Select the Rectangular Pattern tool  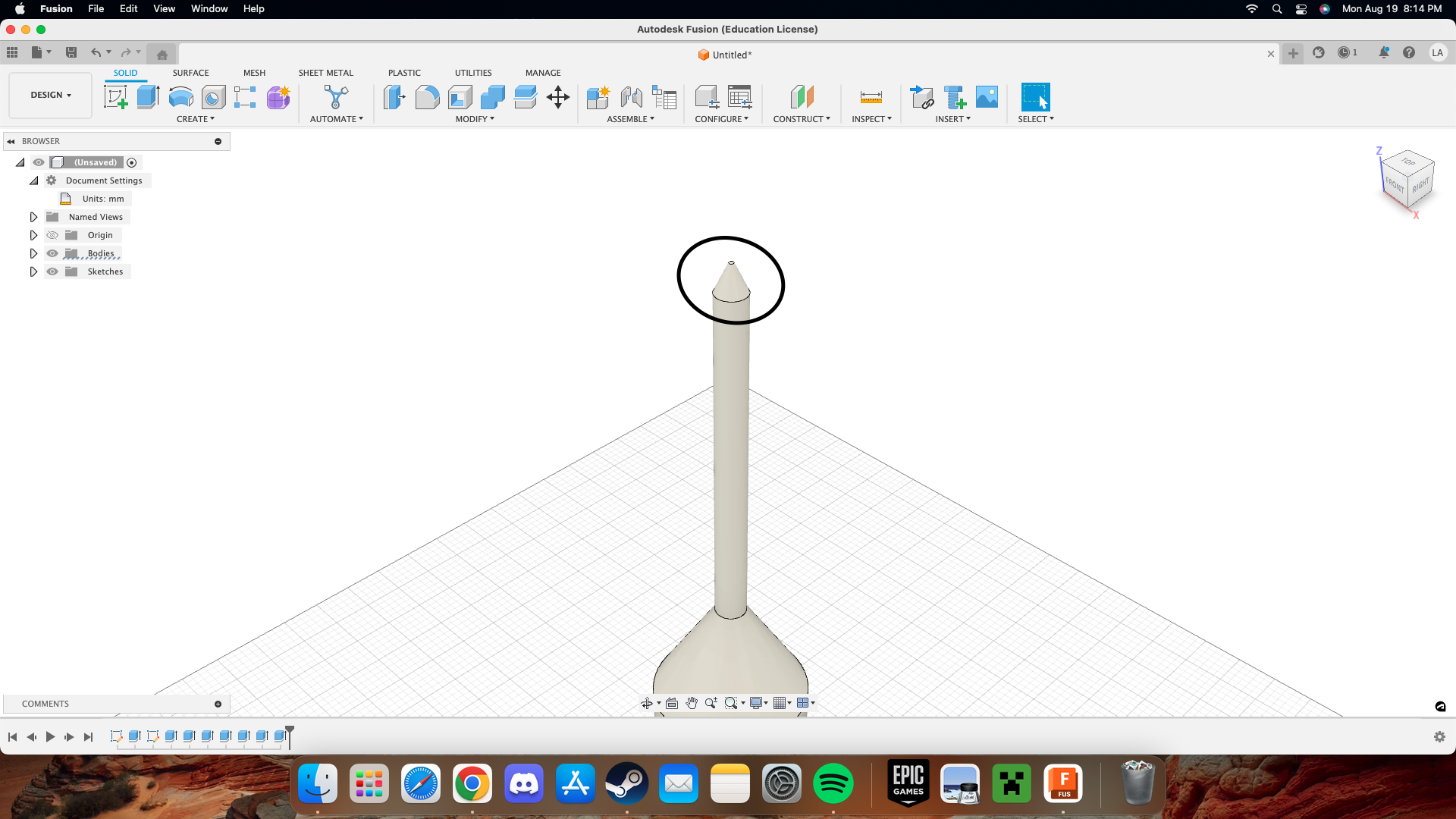point(245,97)
